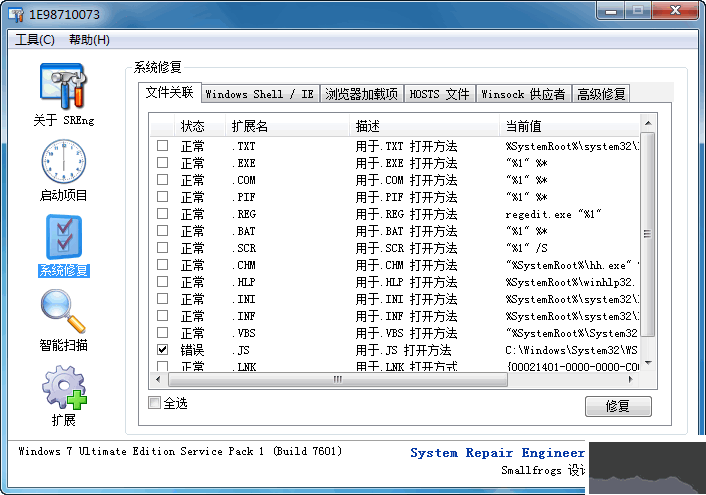Screen dimensions: 706x495
Task: Select the 启动项目 clock icon
Action: click(x=63, y=161)
